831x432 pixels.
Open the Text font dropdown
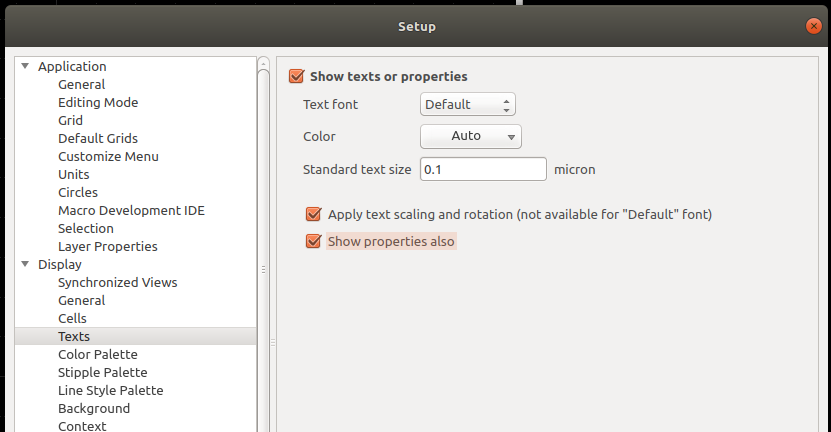click(x=467, y=104)
